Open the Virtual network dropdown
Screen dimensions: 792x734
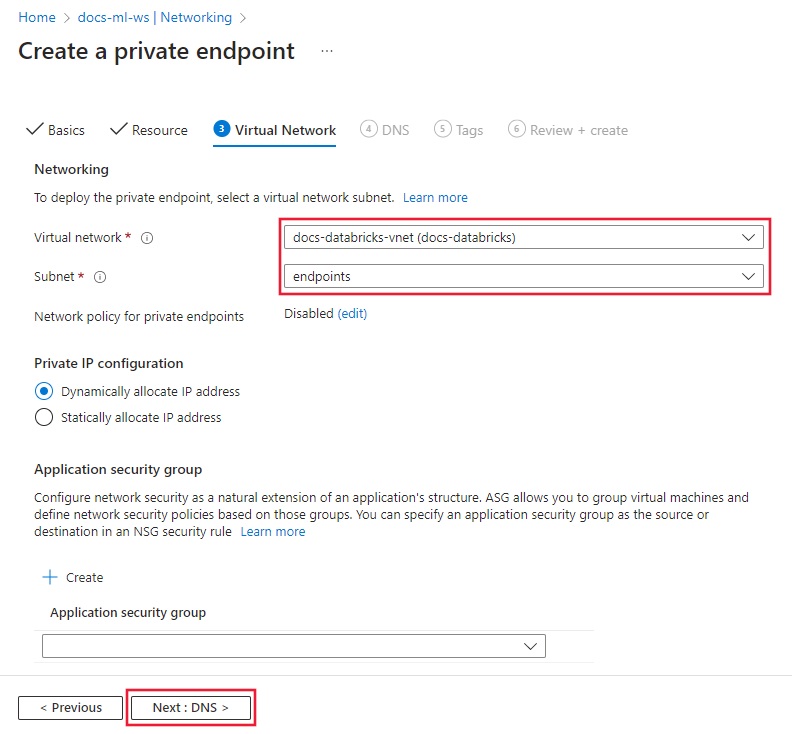523,237
